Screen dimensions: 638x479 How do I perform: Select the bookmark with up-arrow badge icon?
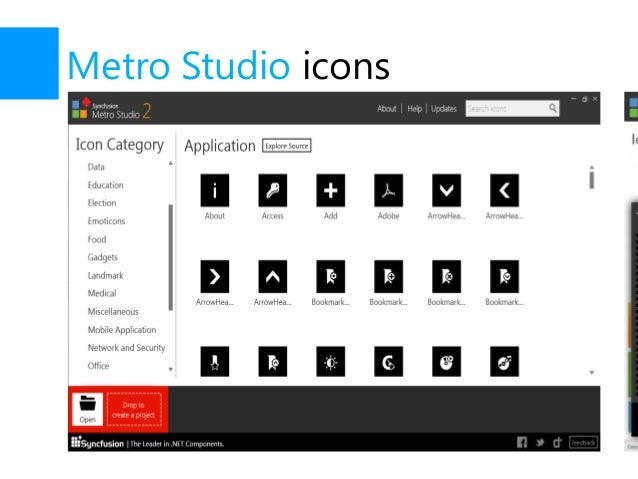(273, 361)
